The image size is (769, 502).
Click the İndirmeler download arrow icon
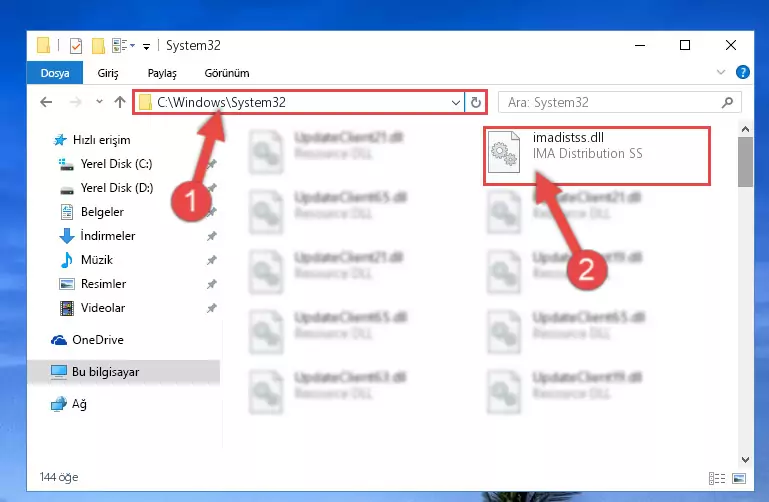[x=67, y=236]
